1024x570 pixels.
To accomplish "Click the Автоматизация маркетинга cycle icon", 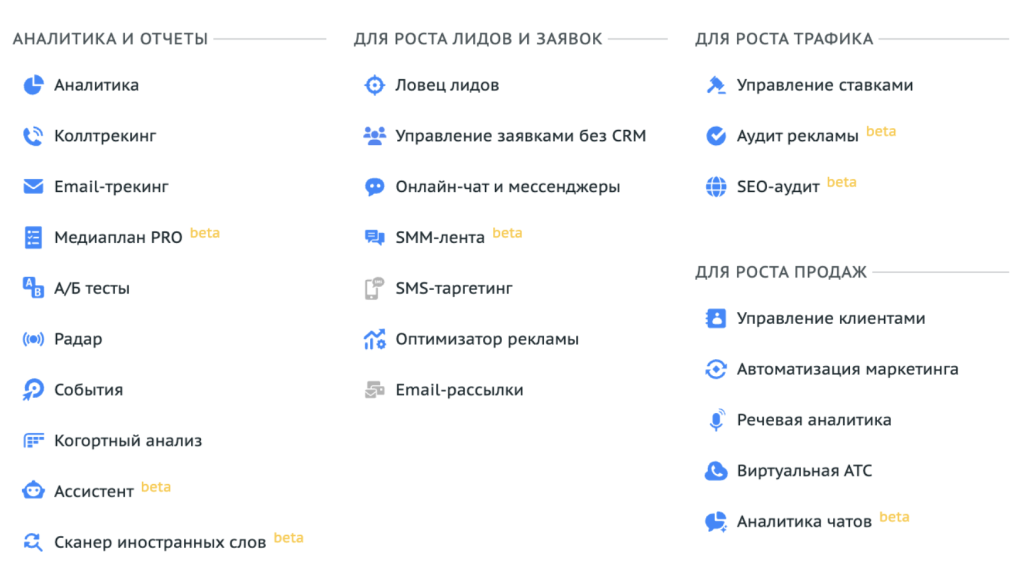I will (716, 370).
